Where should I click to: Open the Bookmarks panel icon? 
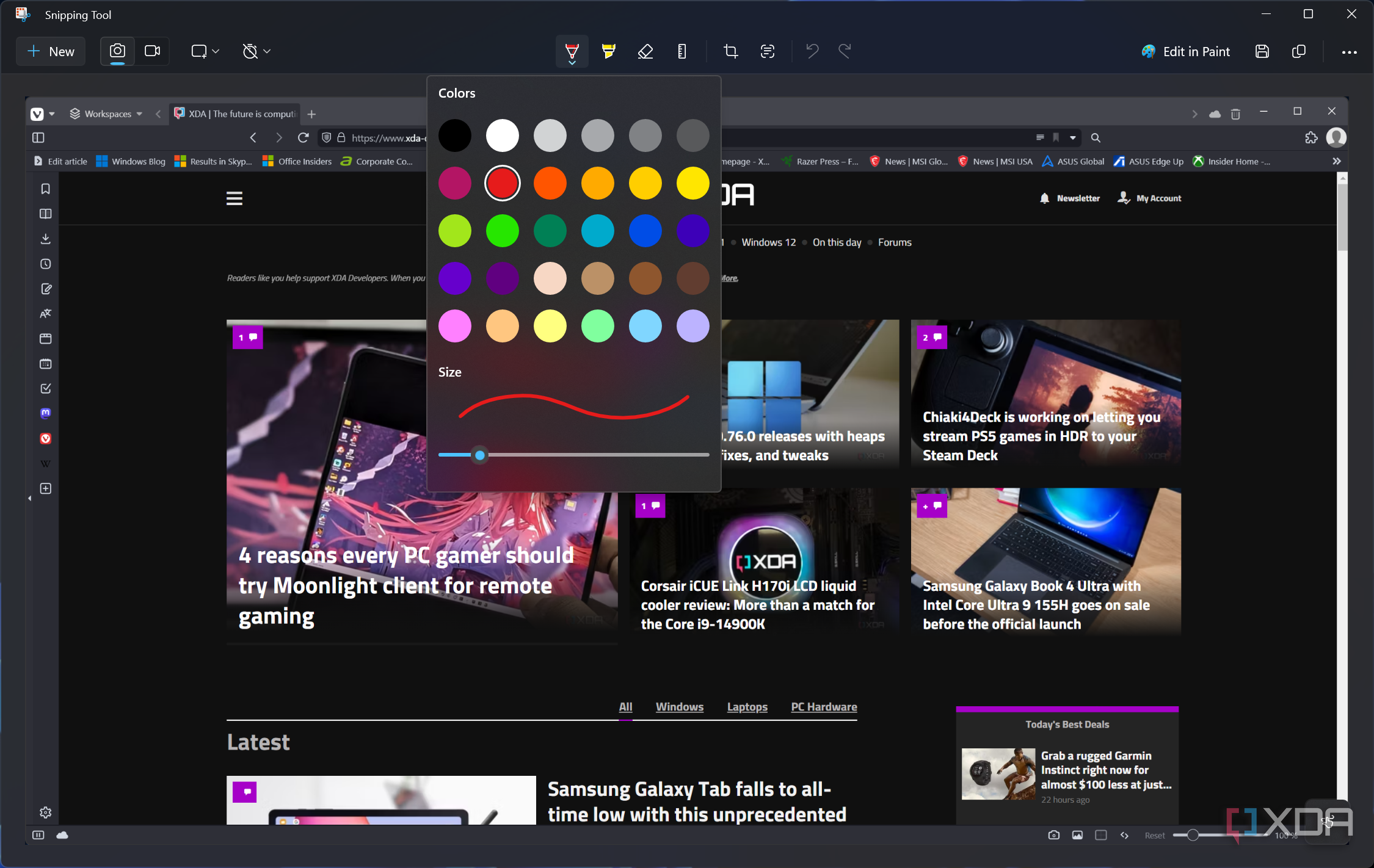(45, 189)
